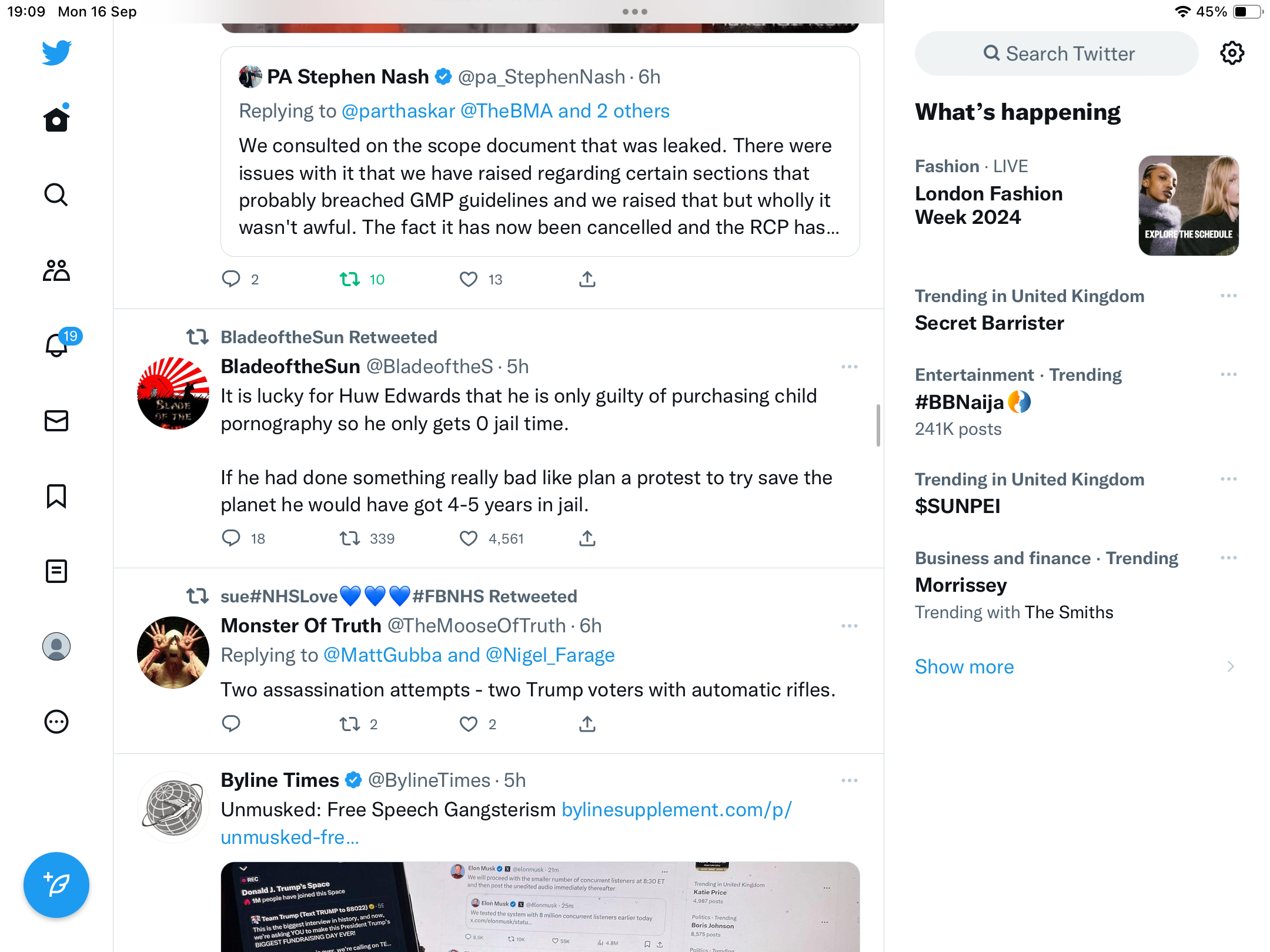Open the Lists icon in sidebar

click(x=56, y=571)
